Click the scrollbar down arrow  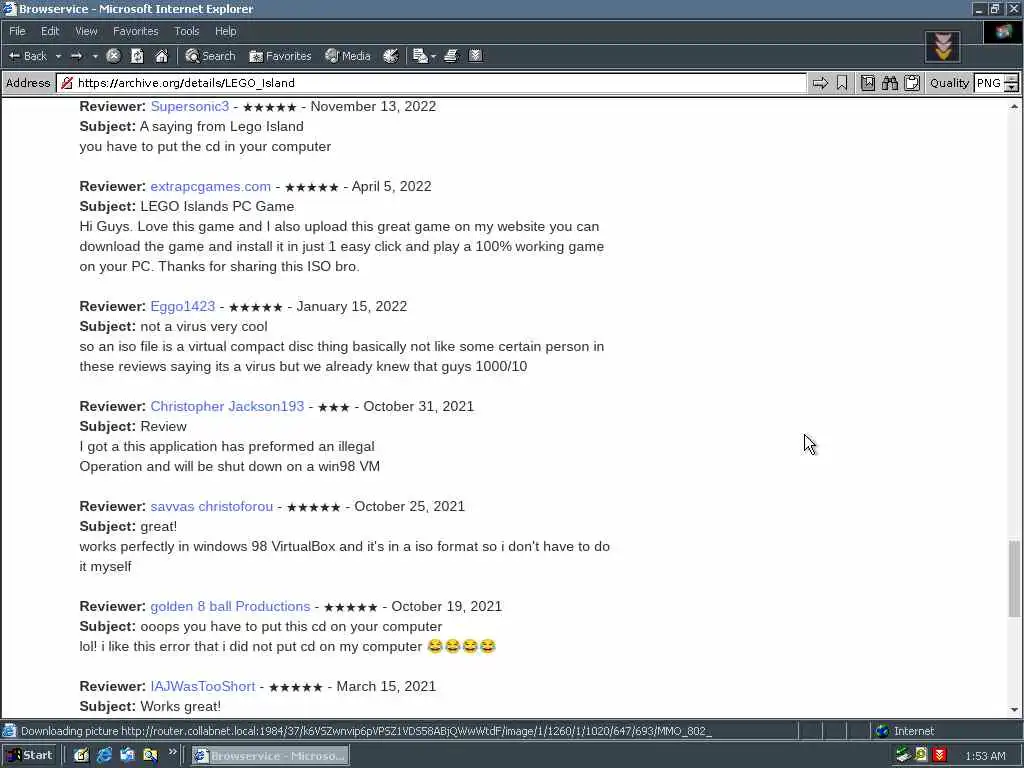[1014, 710]
